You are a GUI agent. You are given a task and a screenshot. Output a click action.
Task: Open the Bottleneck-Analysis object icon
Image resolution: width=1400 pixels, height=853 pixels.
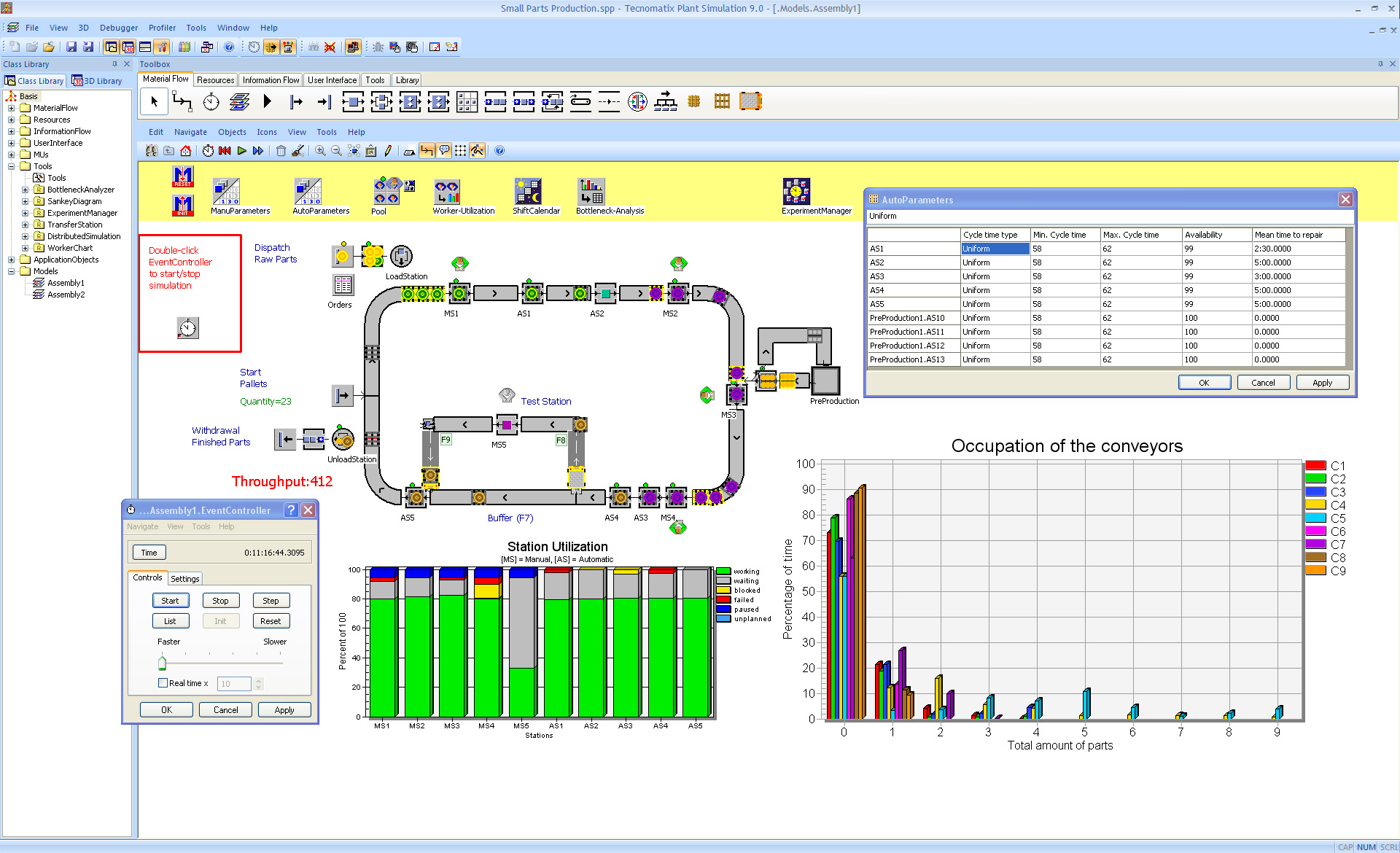pos(591,192)
